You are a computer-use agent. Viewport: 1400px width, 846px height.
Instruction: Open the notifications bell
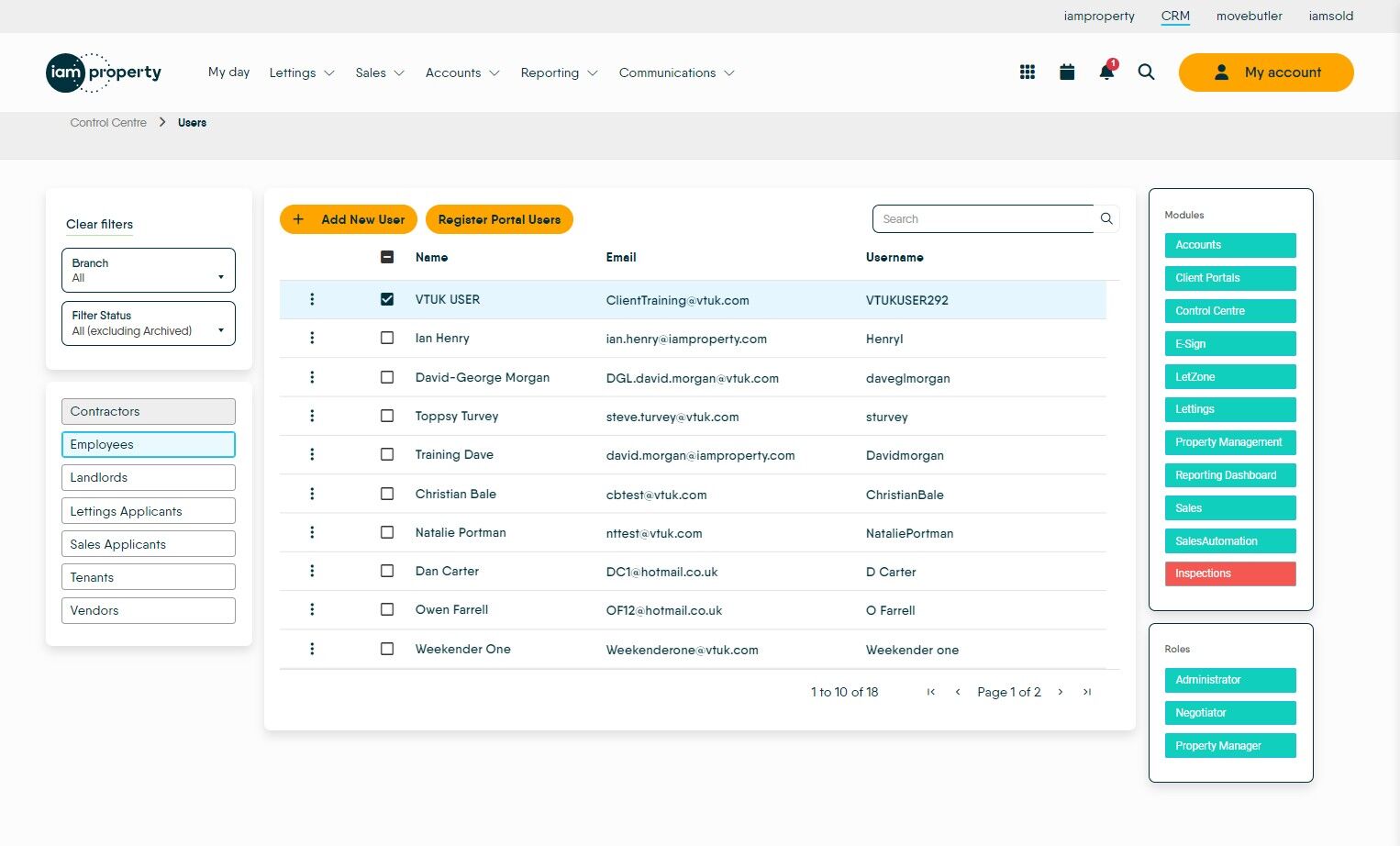(1107, 72)
